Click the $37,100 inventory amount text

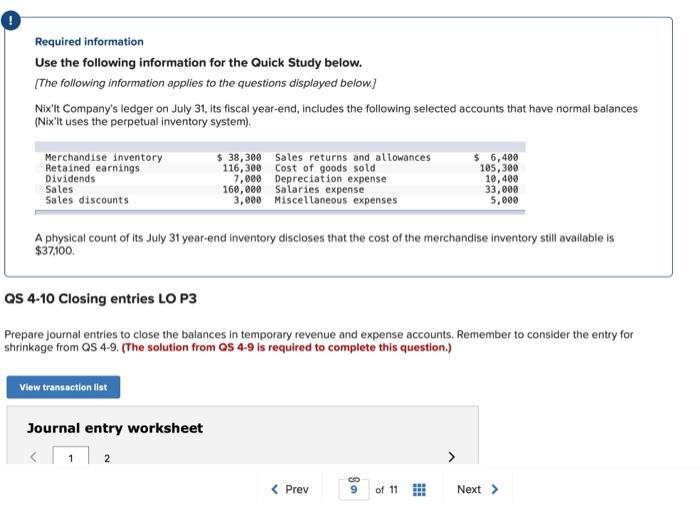tap(54, 250)
